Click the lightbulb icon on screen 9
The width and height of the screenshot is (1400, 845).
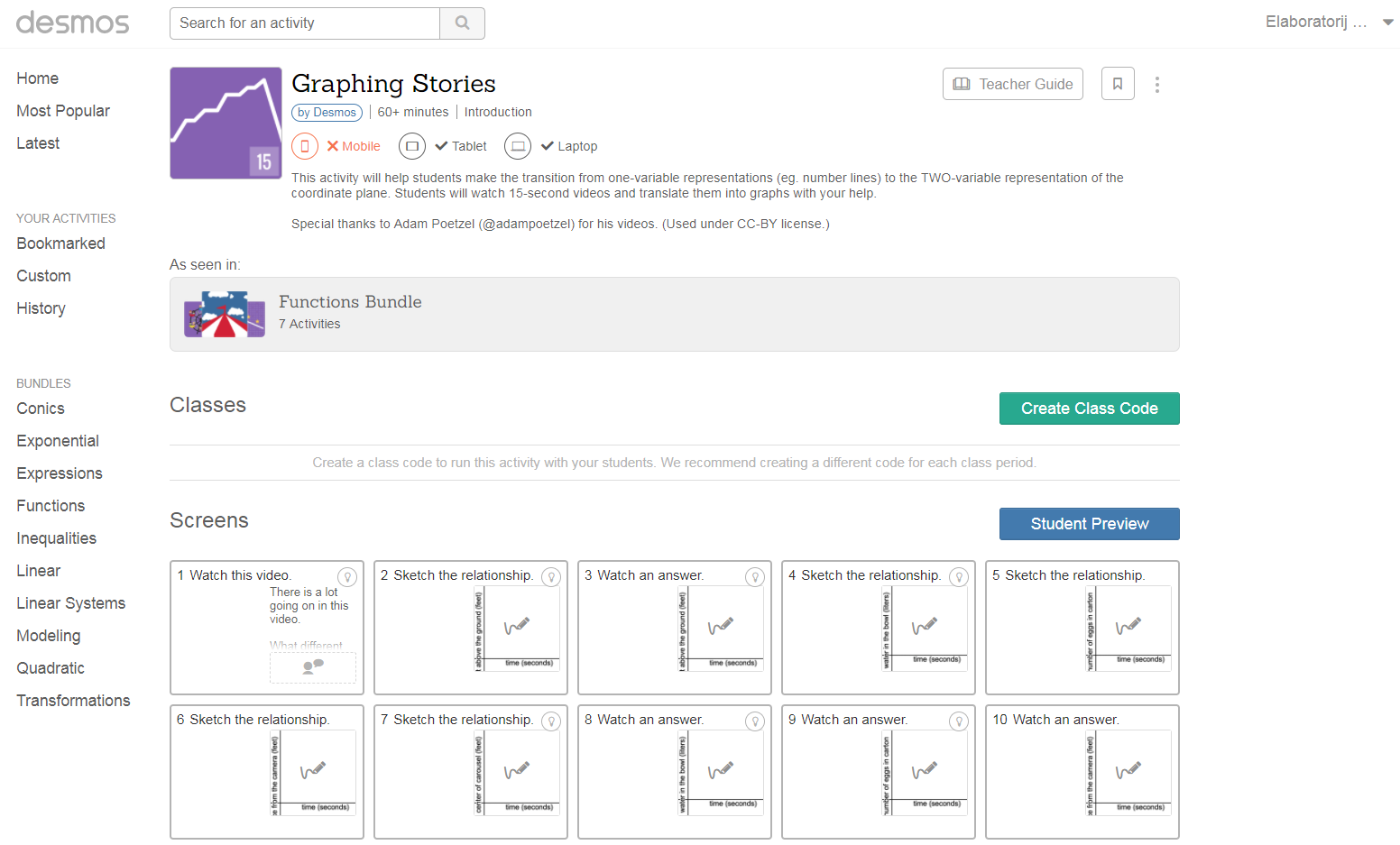click(959, 721)
